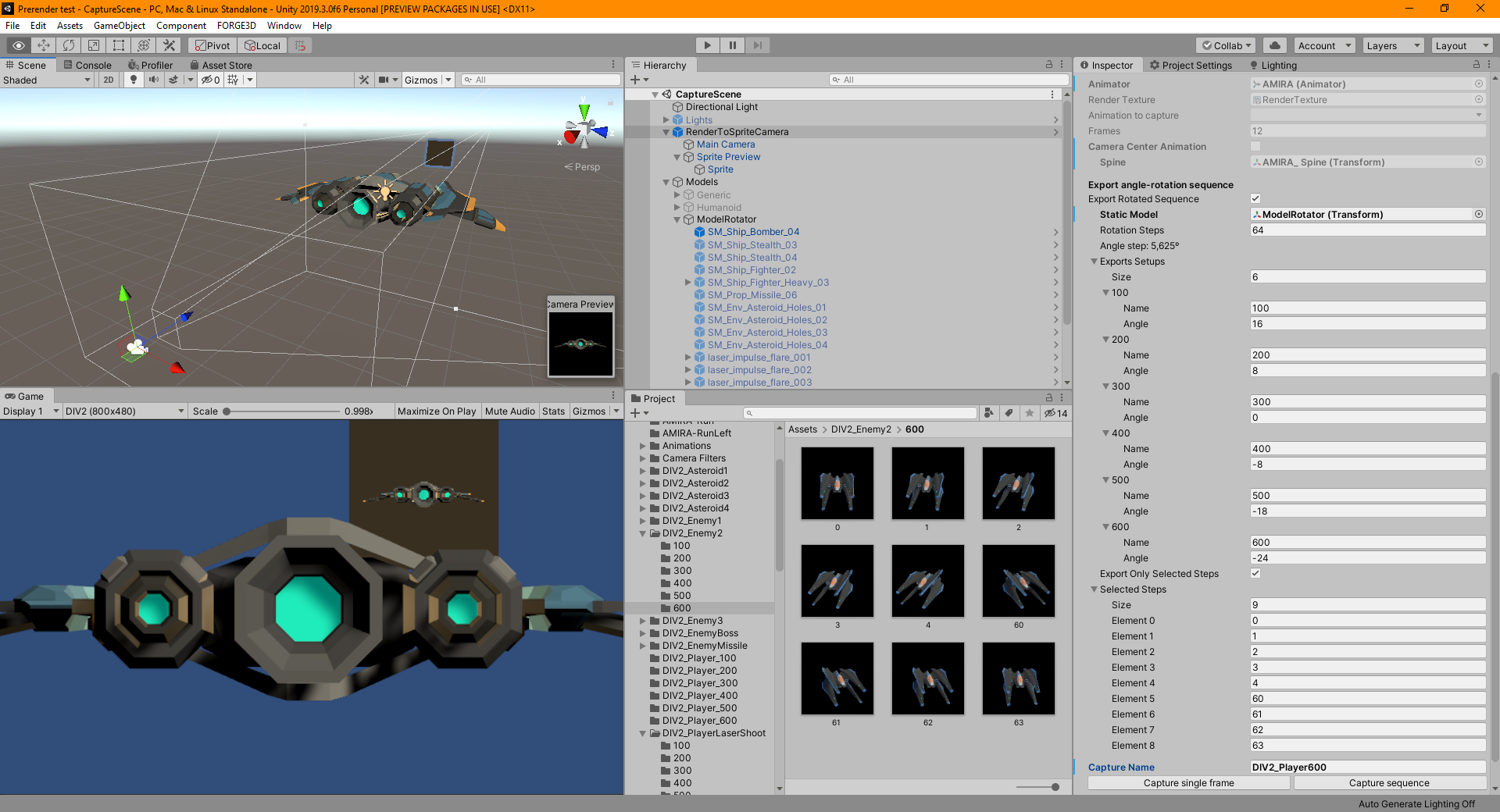1500x812 pixels.
Task: Toggle Camera Center Animation checkbox
Action: coord(1255,146)
